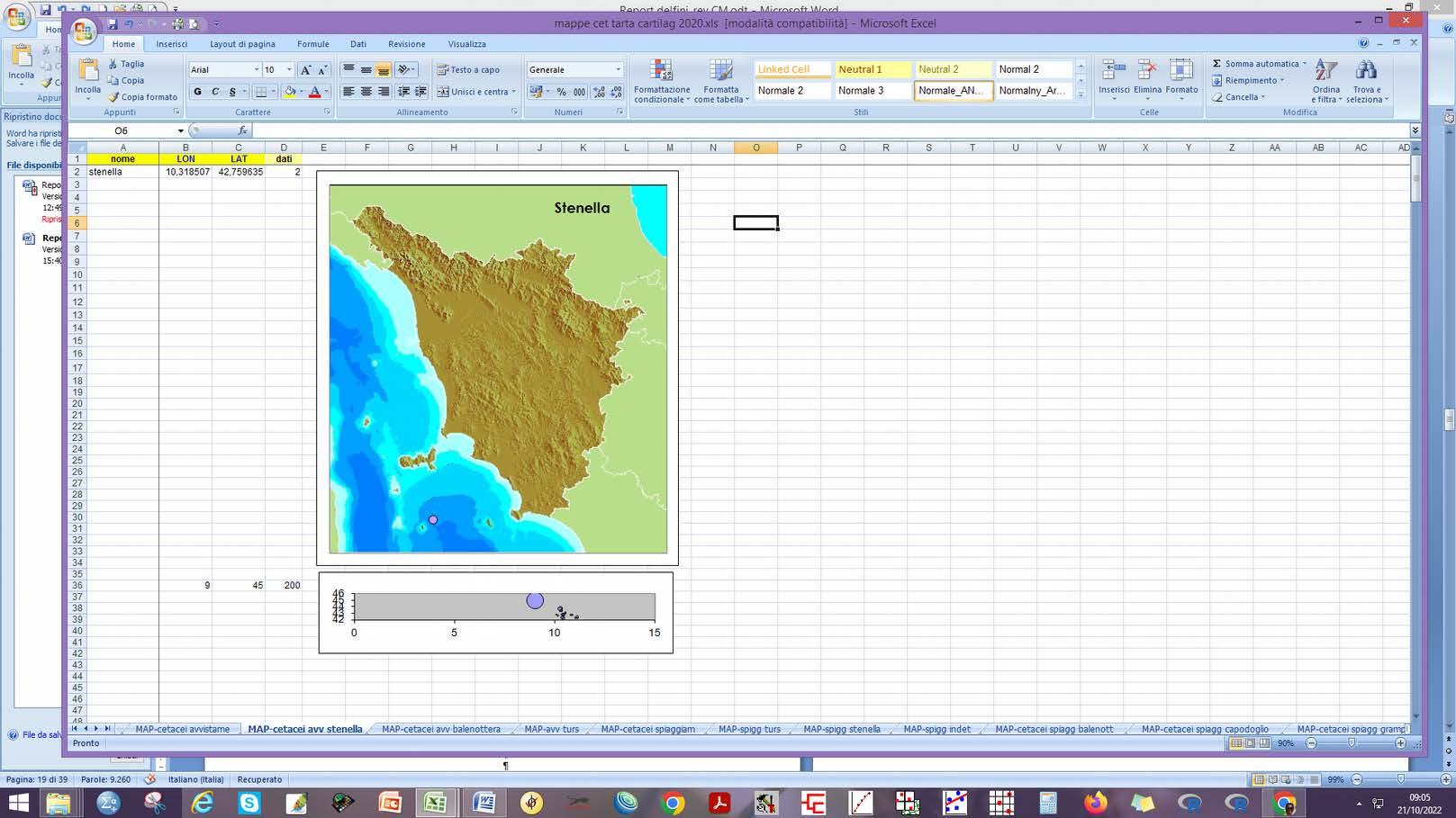Toggle Testo a capo wrap text
Image resolution: width=1456 pixels, height=818 pixels.
468,69
